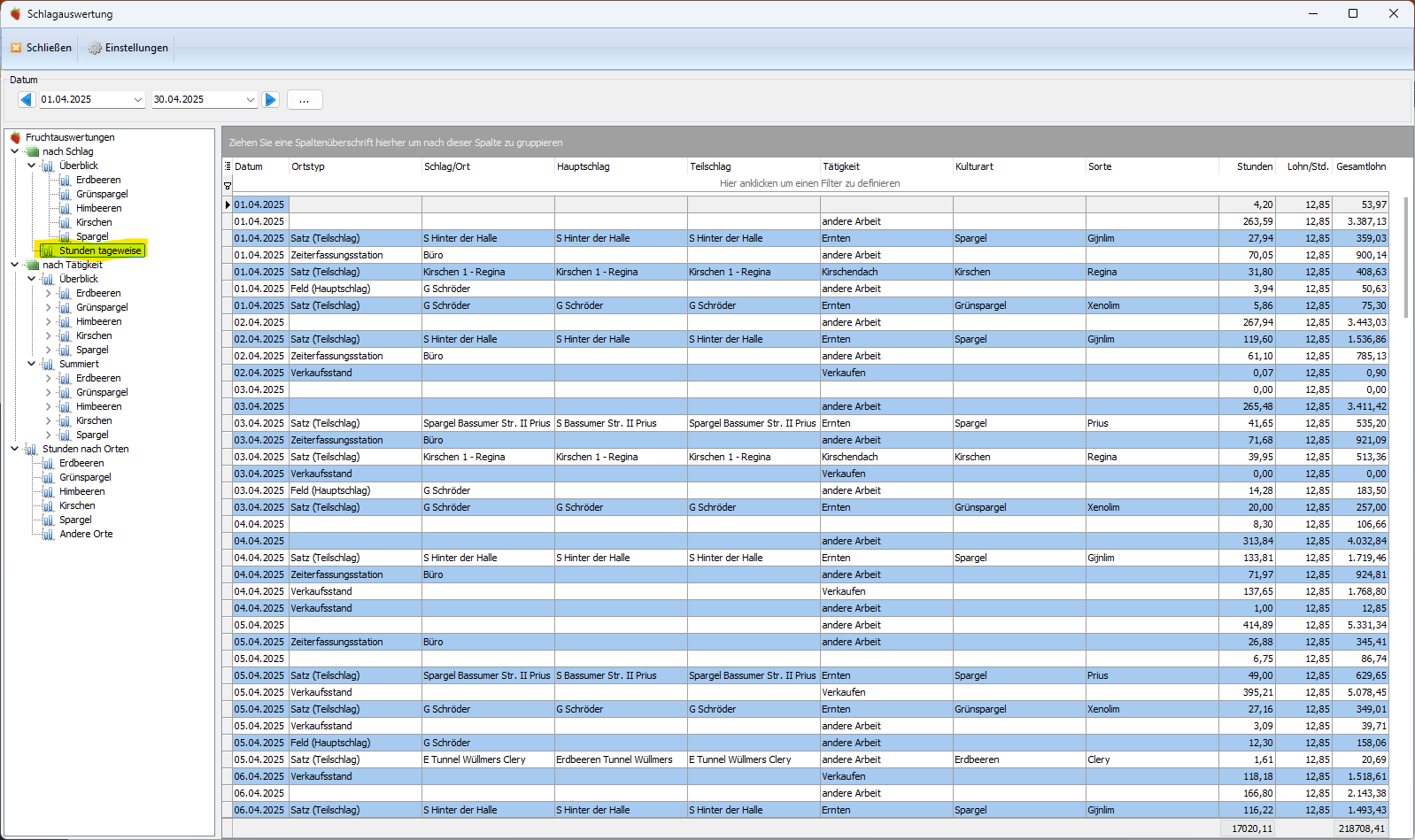Click chart icon of Überblick under nach Schlag
The height and width of the screenshot is (840, 1415).
49,166
